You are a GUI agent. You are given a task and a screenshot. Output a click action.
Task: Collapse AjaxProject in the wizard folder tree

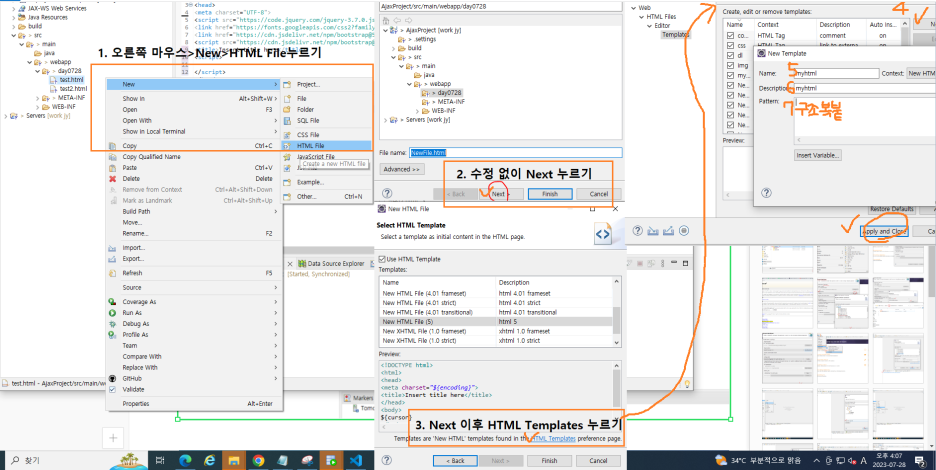click(386, 30)
